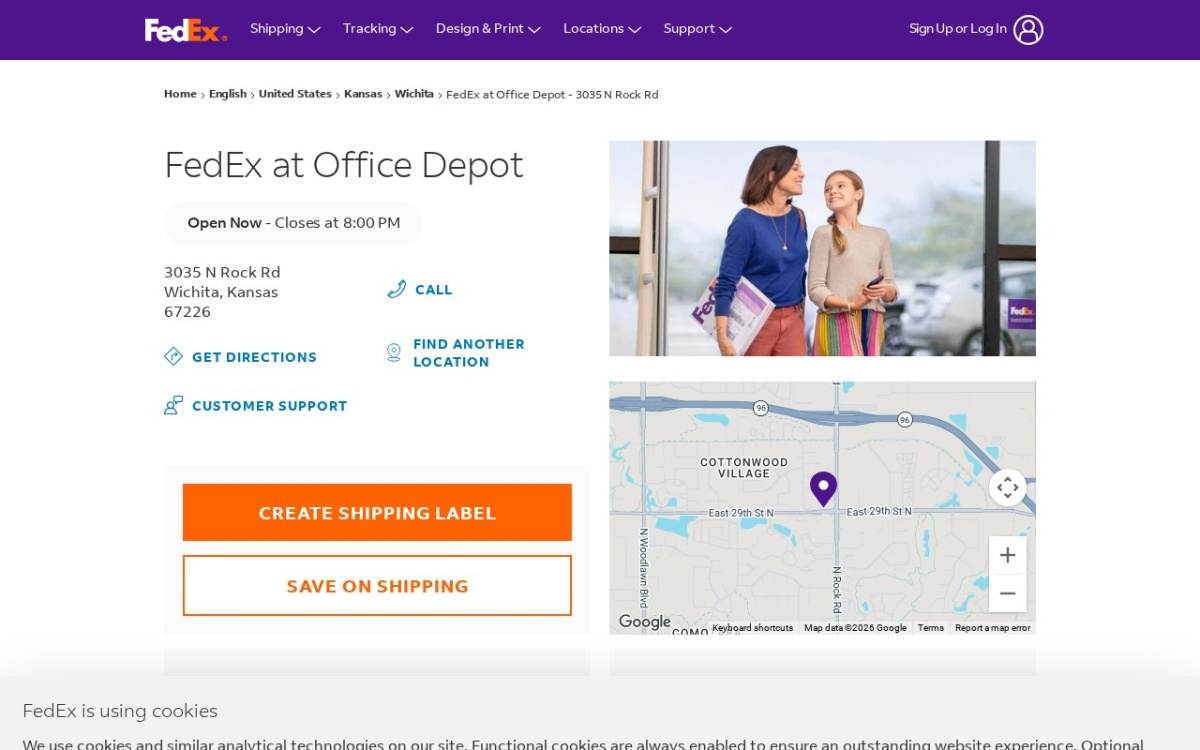This screenshot has height=750, width=1200.
Task: Zoom in on the map
Action: [x=1007, y=555]
